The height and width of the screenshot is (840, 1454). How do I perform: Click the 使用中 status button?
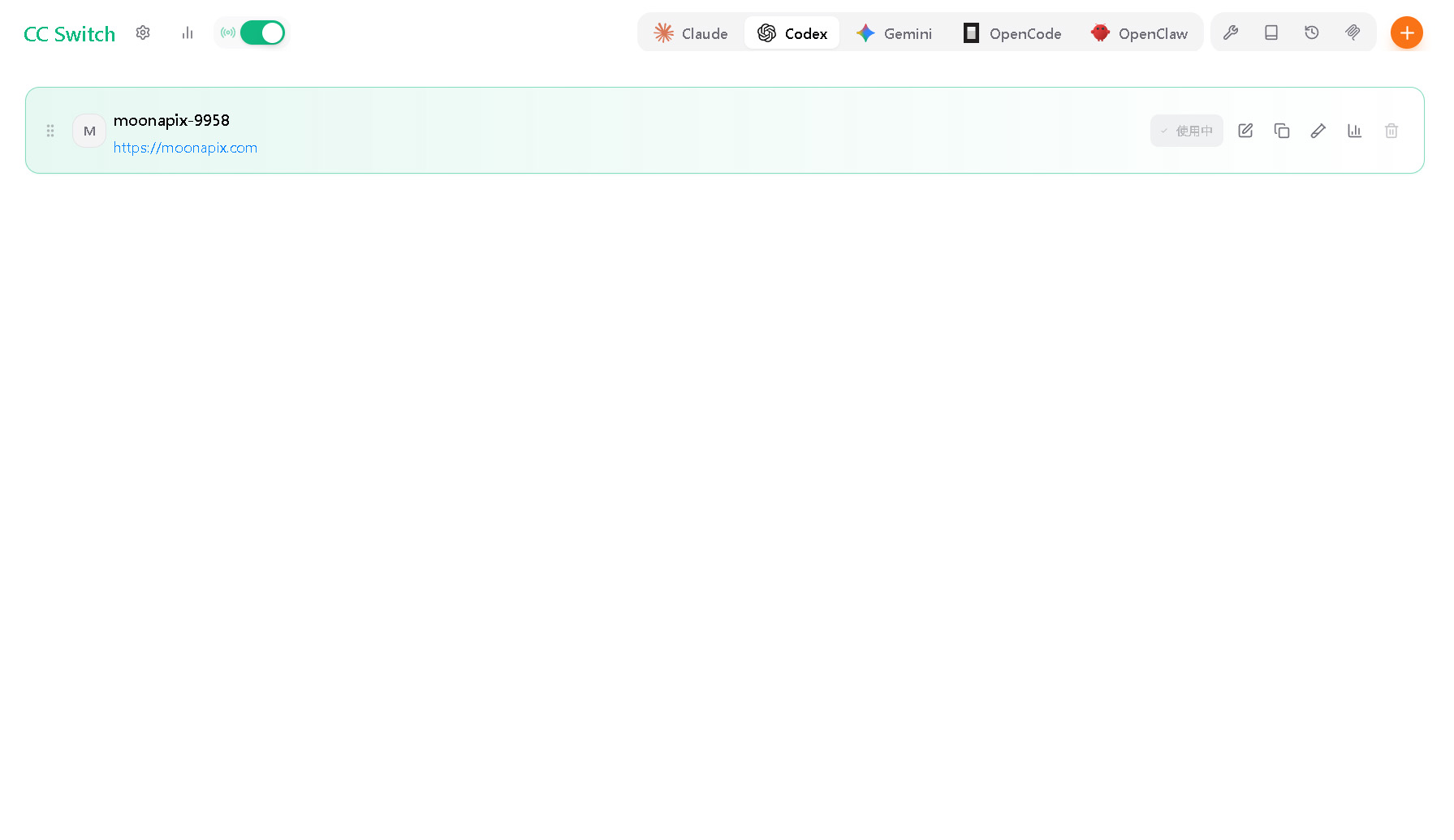[1186, 131]
